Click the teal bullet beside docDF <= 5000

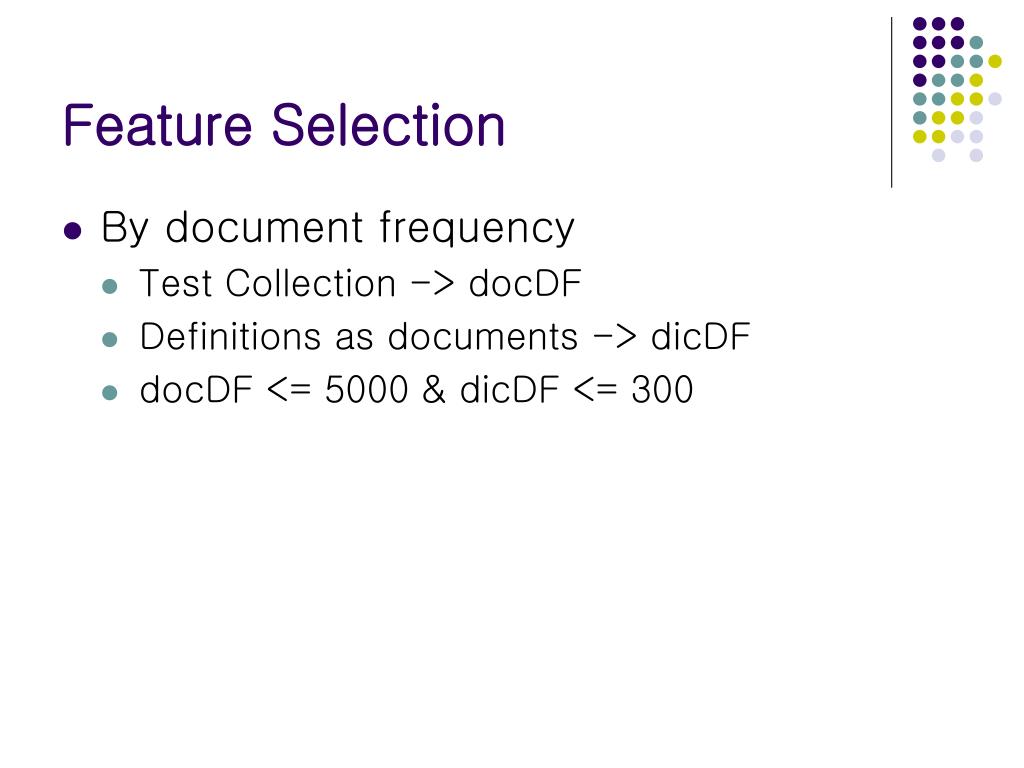pos(110,392)
